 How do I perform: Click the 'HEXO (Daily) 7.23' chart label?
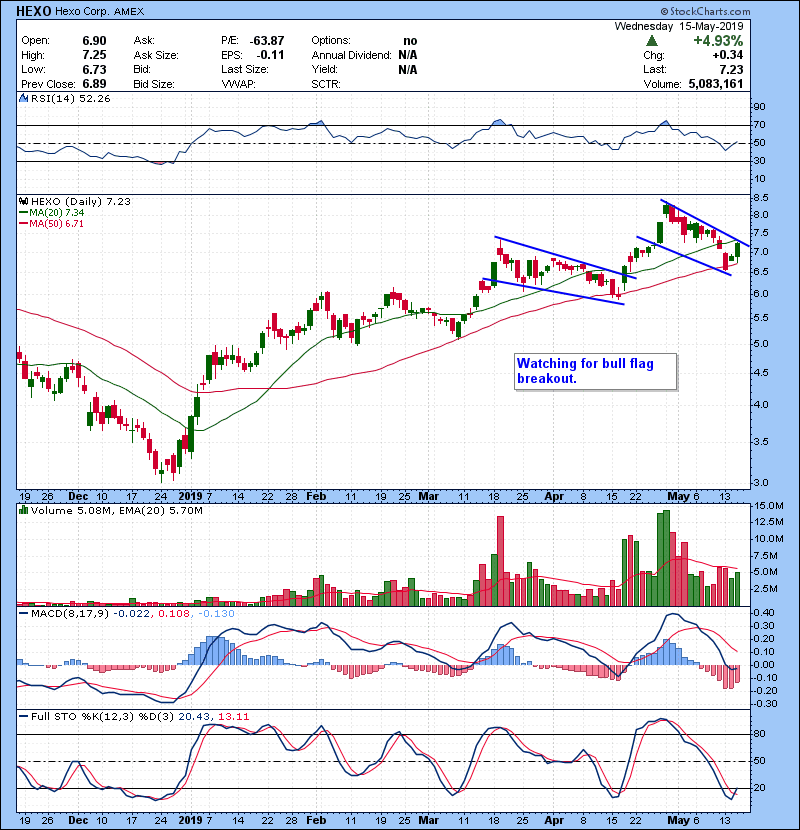(80, 202)
